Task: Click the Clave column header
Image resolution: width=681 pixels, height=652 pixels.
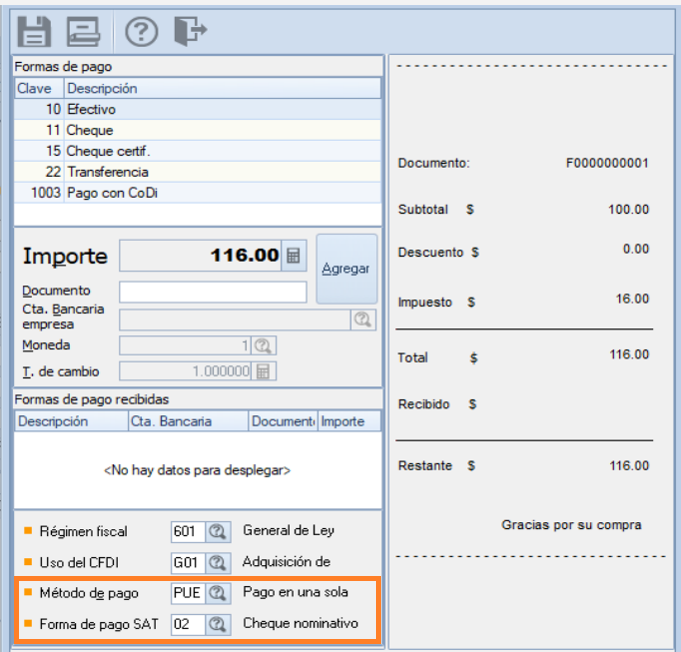Action: point(39,89)
